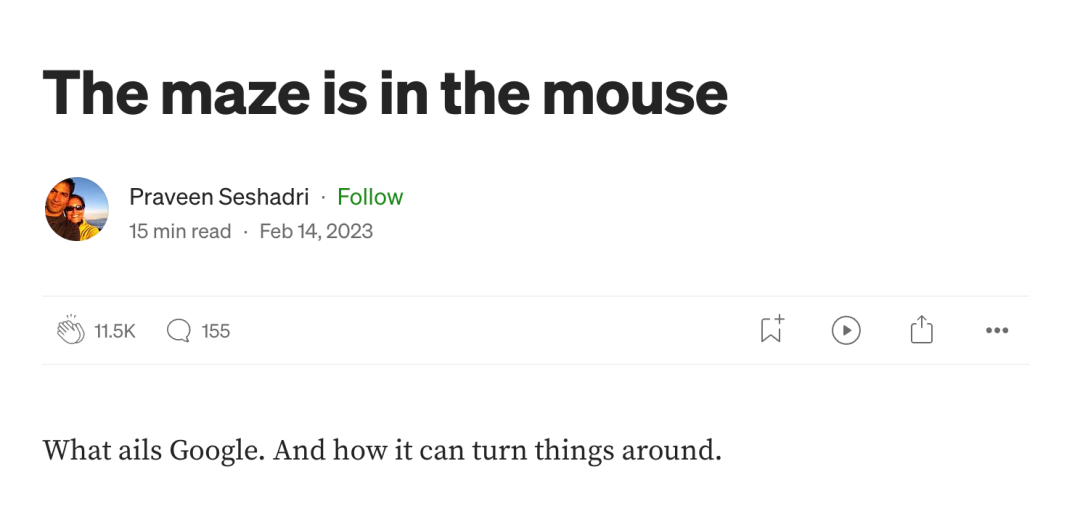Click the word "around" ending the subtitle
Image resolution: width=1080 pixels, height=514 pixels.
coord(669,451)
